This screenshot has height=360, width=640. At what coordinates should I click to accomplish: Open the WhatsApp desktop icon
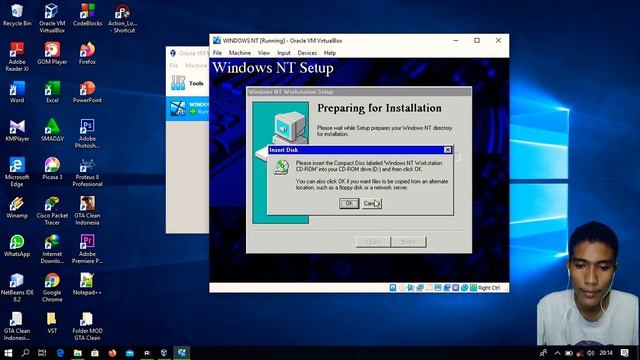pos(17,246)
